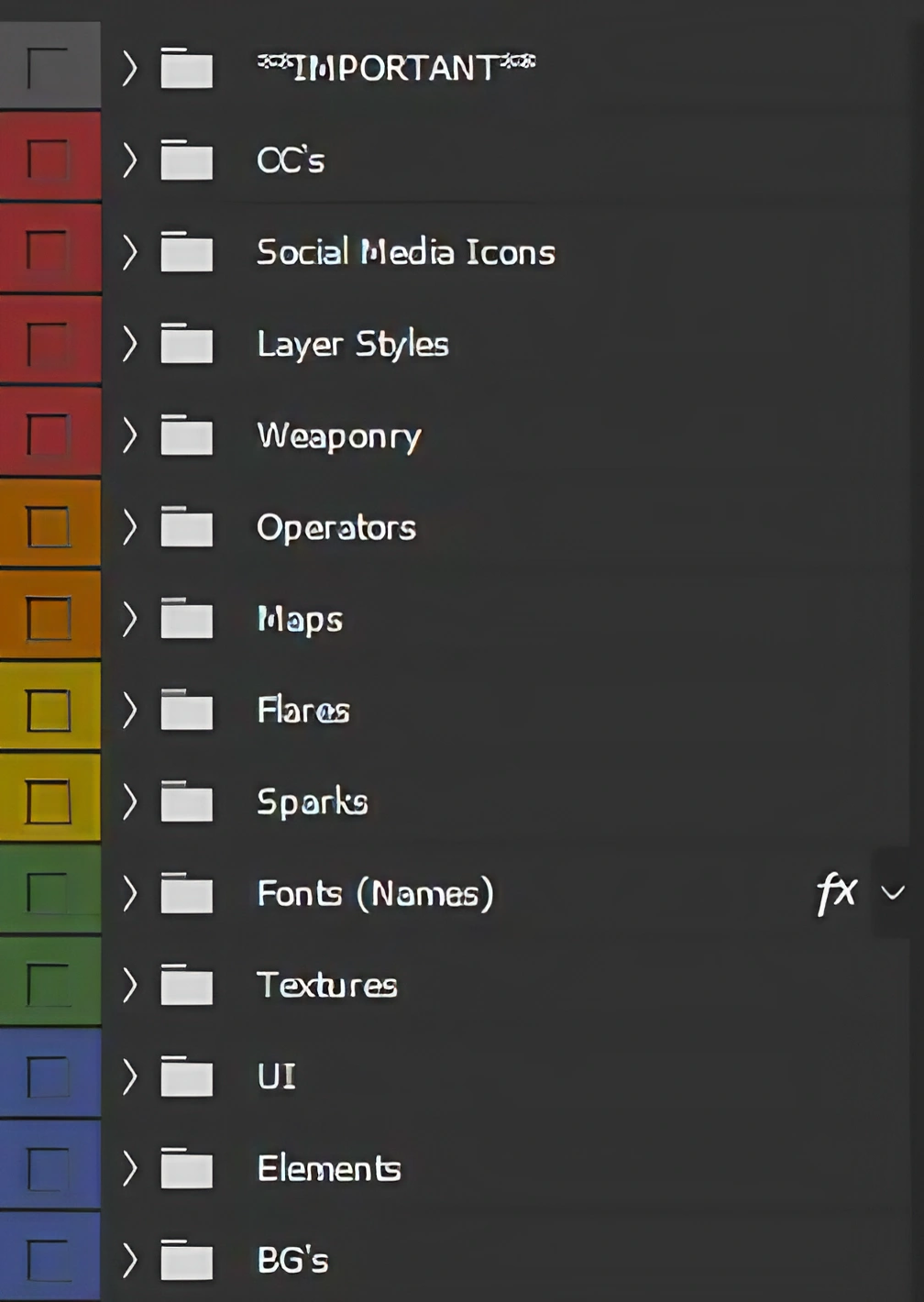
Task: Click the Operators group folder icon
Action: 187,527
